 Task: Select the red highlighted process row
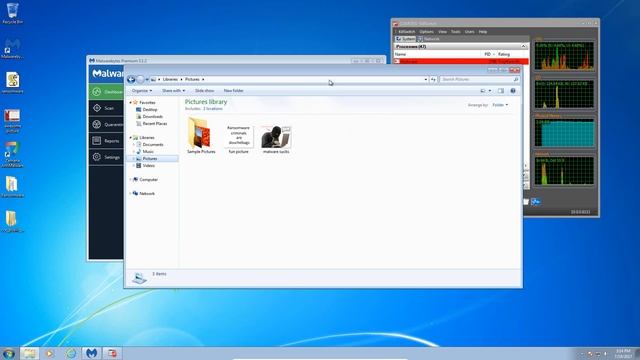click(461, 61)
